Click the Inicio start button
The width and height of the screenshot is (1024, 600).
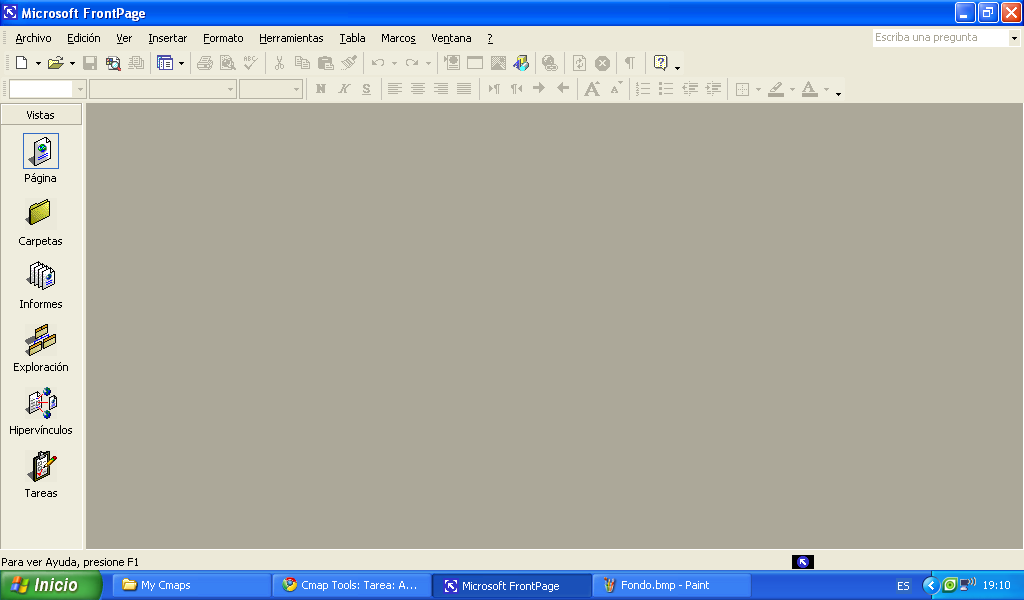[51, 585]
